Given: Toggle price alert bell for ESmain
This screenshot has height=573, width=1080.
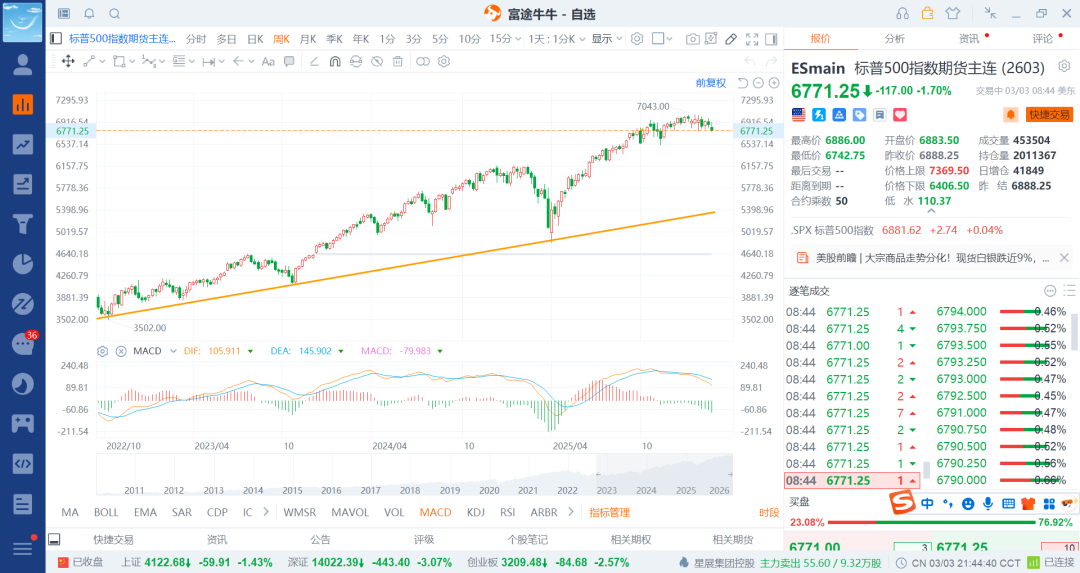Looking at the screenshot, I should (1010, 114).
